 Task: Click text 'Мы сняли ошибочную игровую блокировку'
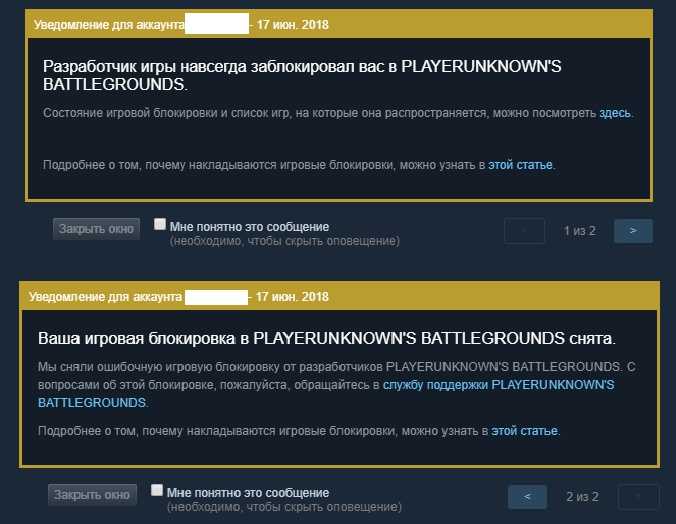159,367
